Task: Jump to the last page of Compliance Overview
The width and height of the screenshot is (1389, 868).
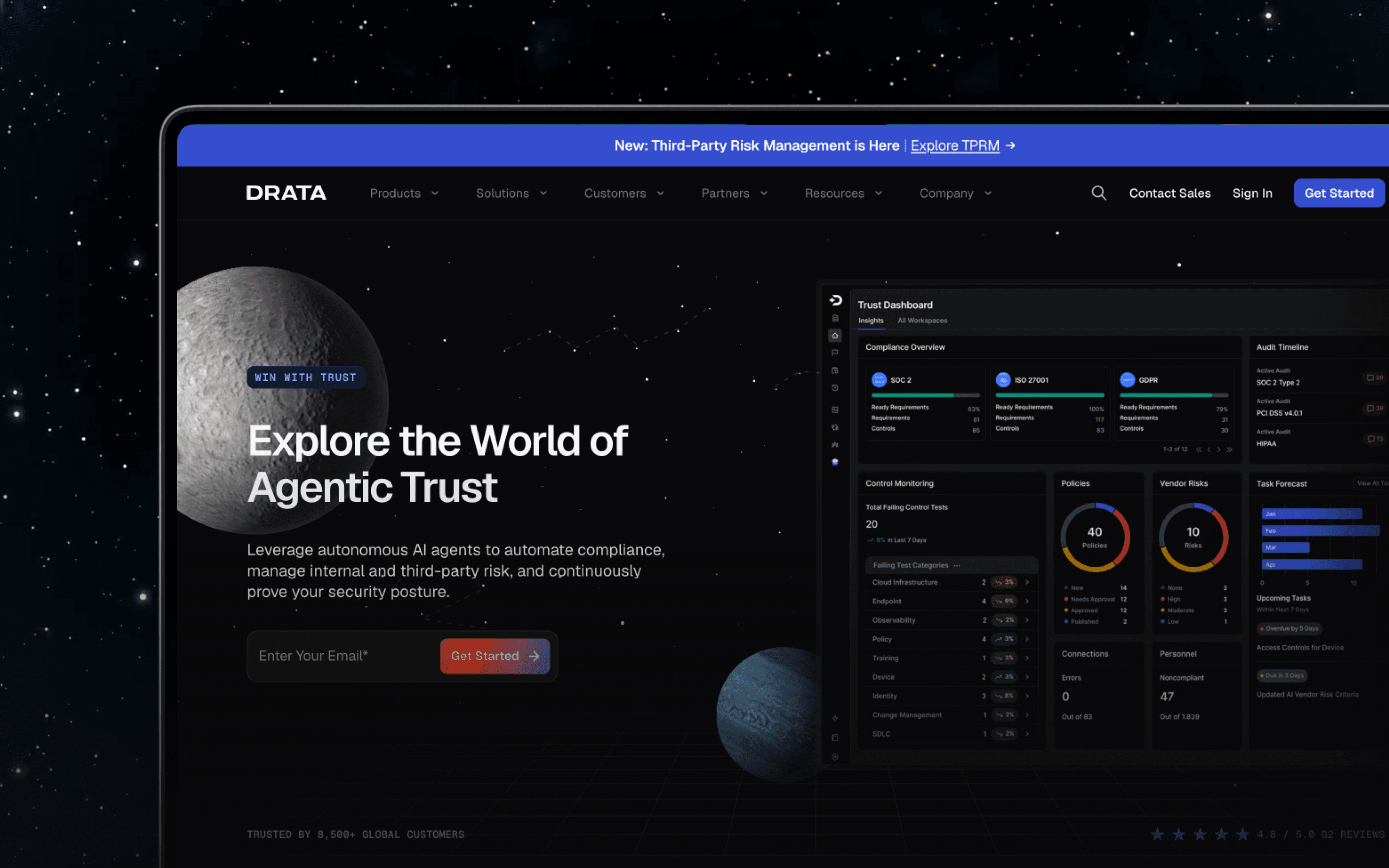Action: 1229,450
